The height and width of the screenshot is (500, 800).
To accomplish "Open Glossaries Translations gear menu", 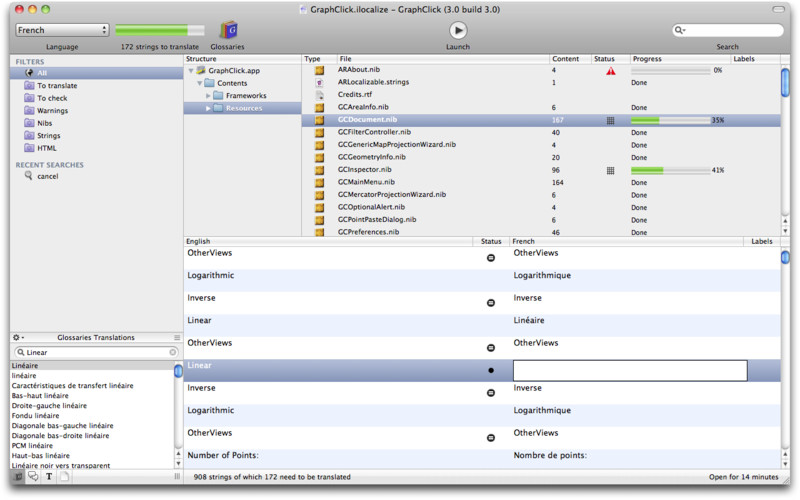I will pos(18,337).
